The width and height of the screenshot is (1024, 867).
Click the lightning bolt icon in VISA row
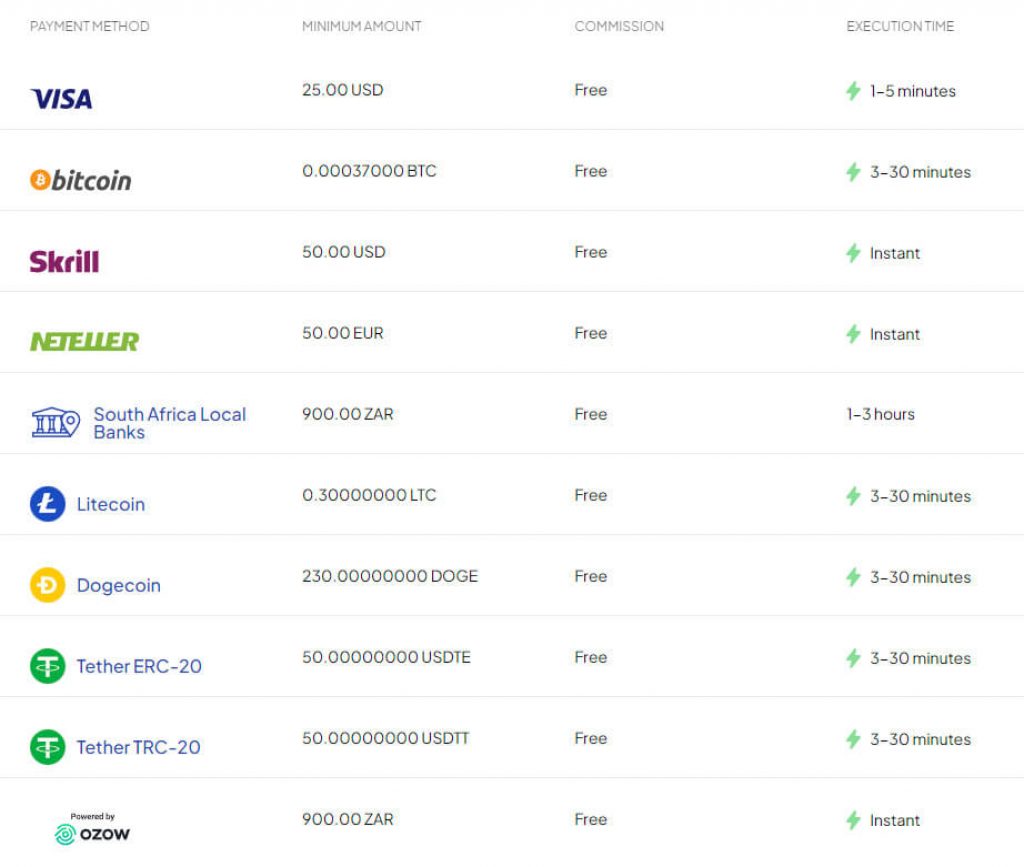point(853,91)
